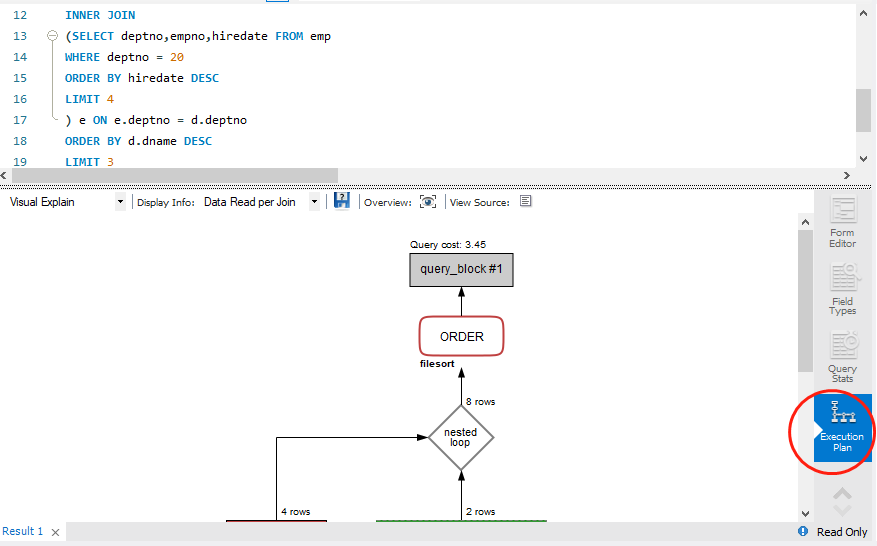
Task: Click the number 20 on line 14
Action: tap(177, 57)
